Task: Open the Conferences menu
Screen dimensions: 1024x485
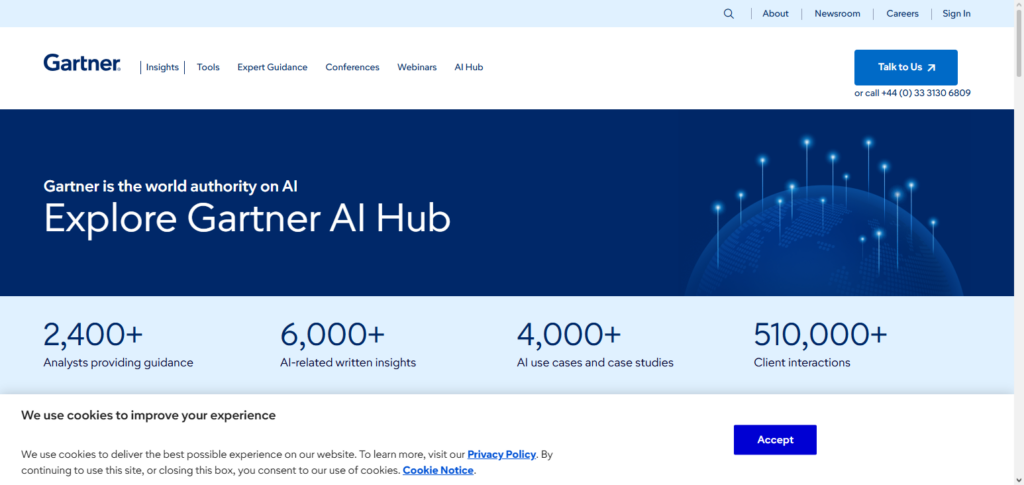Action: 353,67
